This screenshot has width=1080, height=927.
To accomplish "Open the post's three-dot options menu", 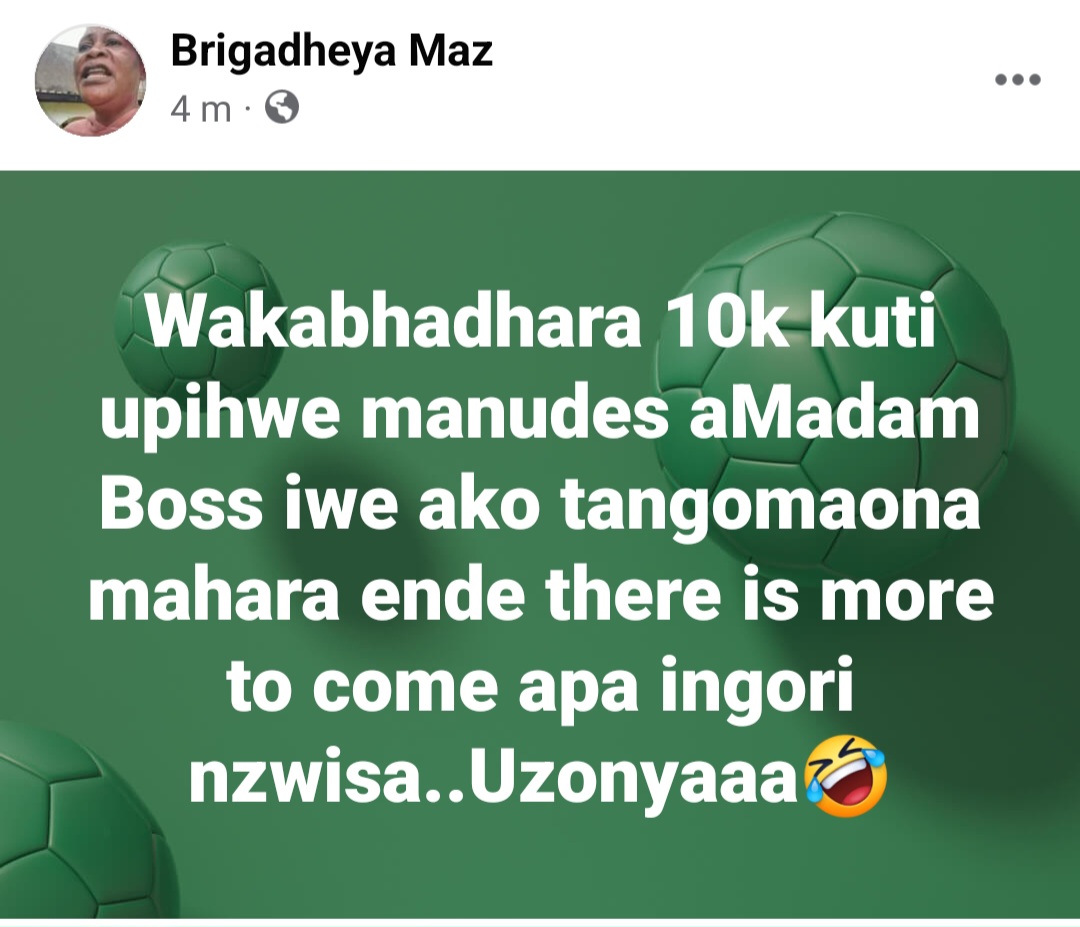I will point(1018,80).
